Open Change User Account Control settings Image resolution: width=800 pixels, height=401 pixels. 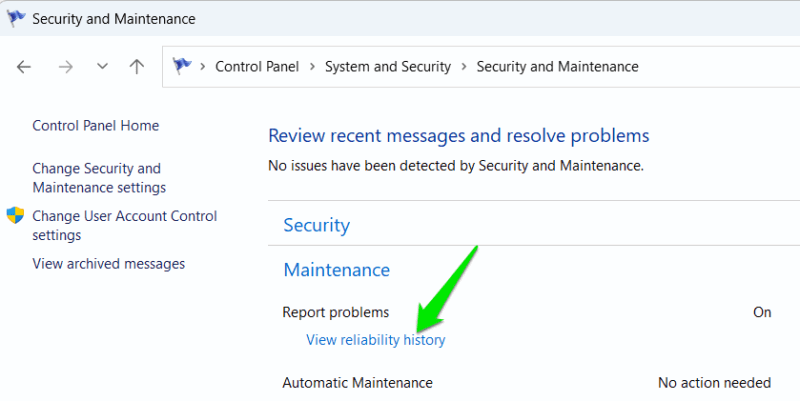click(124, 226)
